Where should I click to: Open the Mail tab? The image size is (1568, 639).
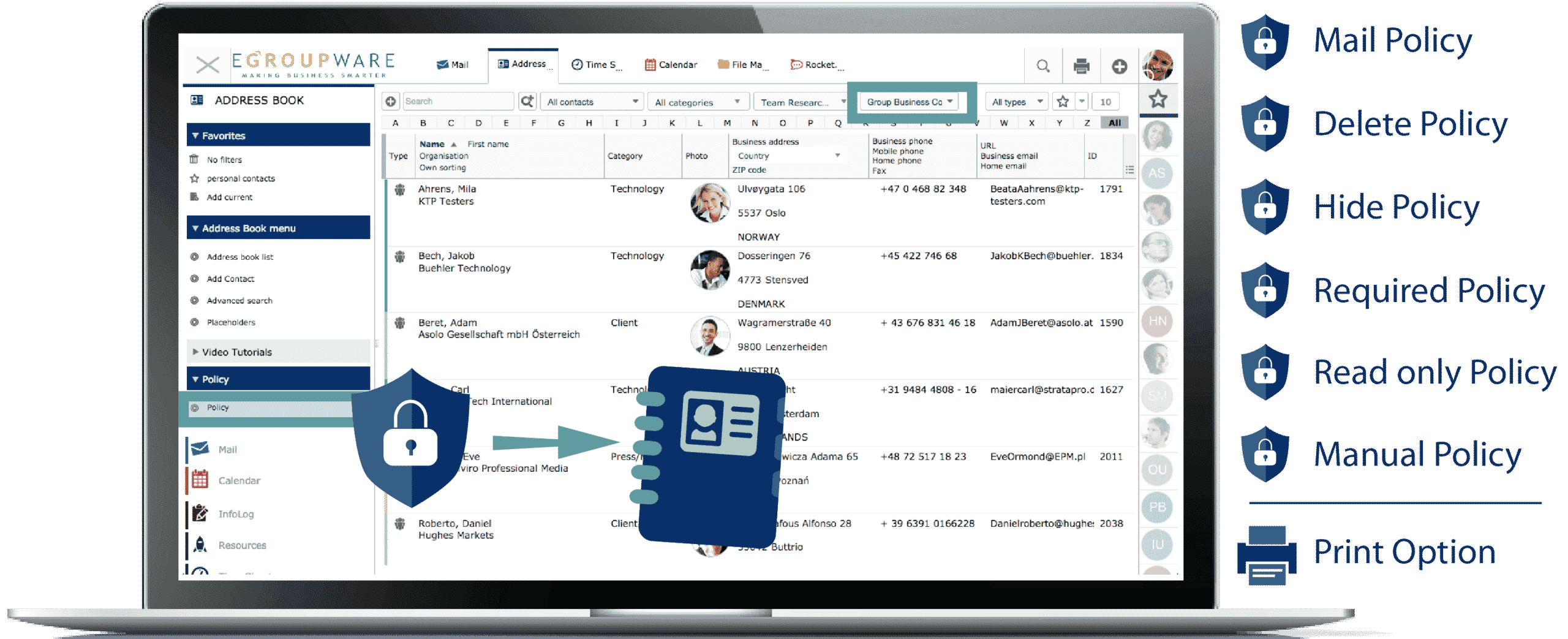point(452,65)
